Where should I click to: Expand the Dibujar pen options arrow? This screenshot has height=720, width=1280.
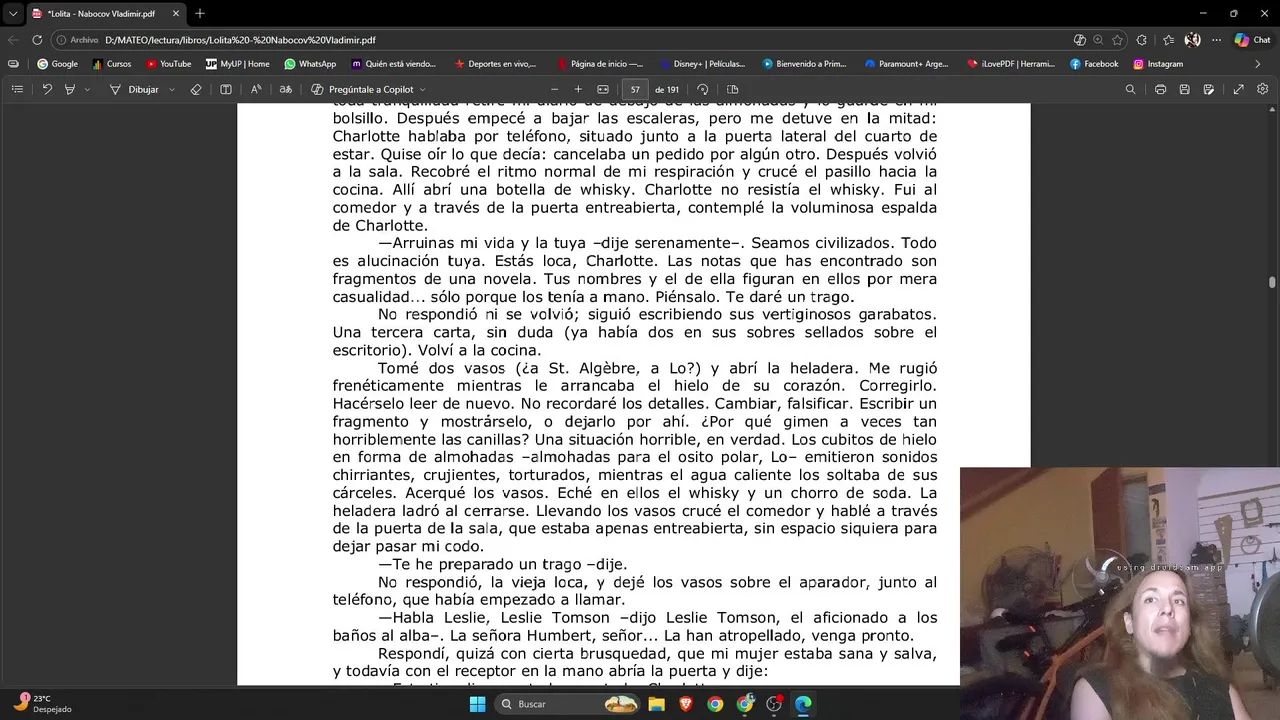click(171, 89)
